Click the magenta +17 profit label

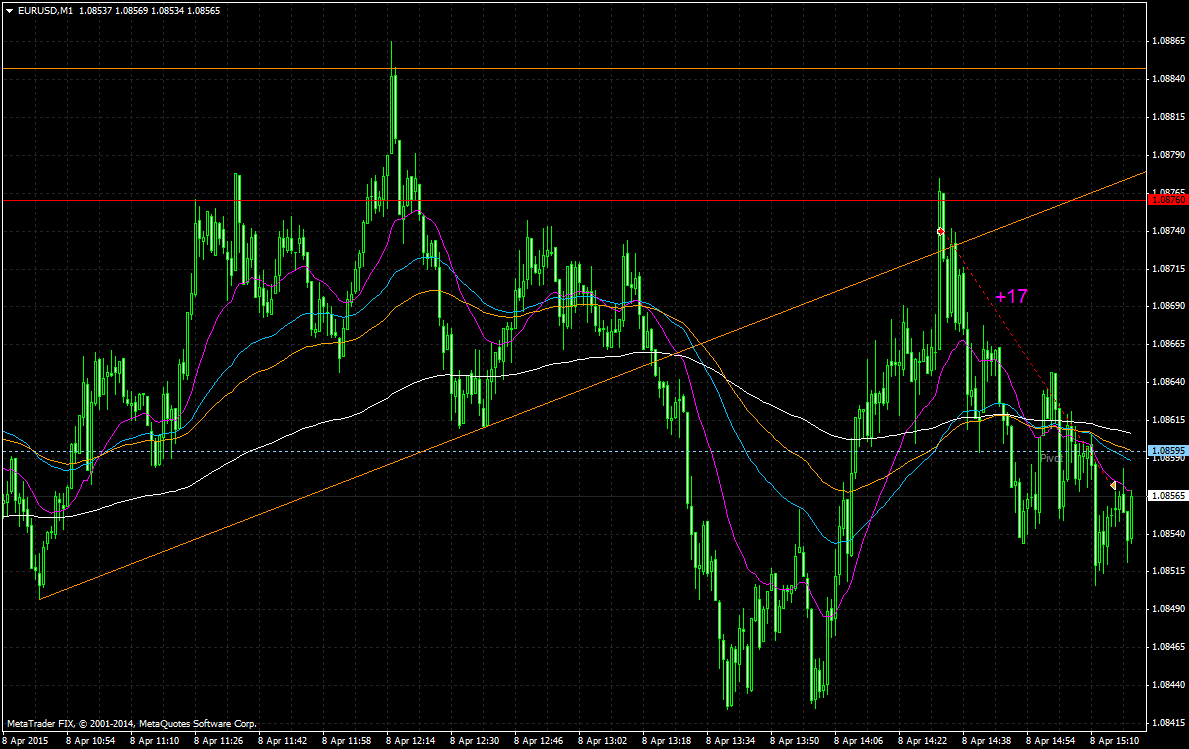[x=1012, y=296]
